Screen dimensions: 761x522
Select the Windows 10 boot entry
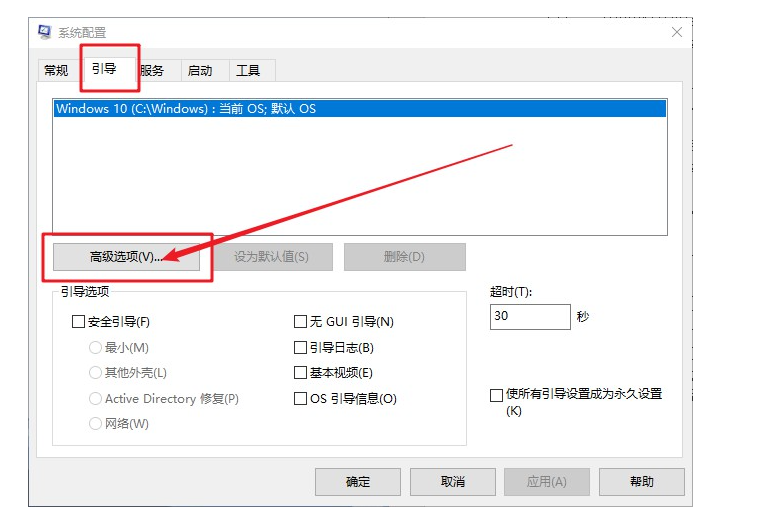click(186, 108)
